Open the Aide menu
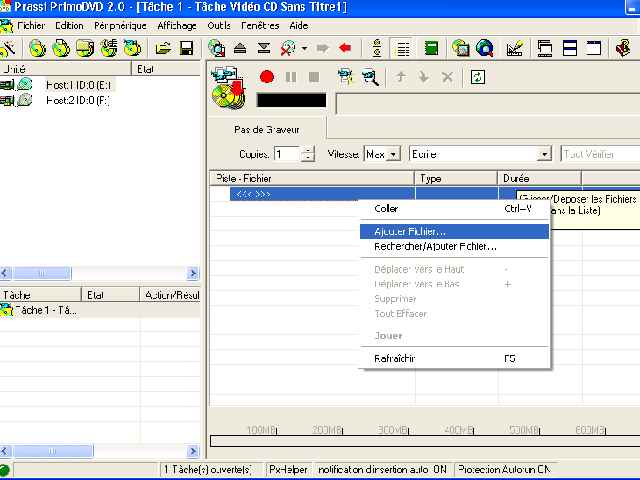640x480 pixels. (x=299, y=25)
